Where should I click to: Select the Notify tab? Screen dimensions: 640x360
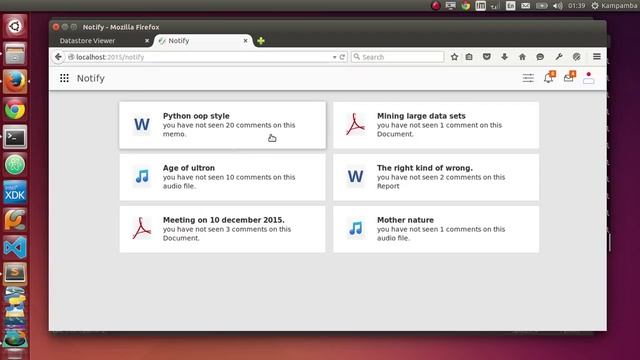coord(203,41)
